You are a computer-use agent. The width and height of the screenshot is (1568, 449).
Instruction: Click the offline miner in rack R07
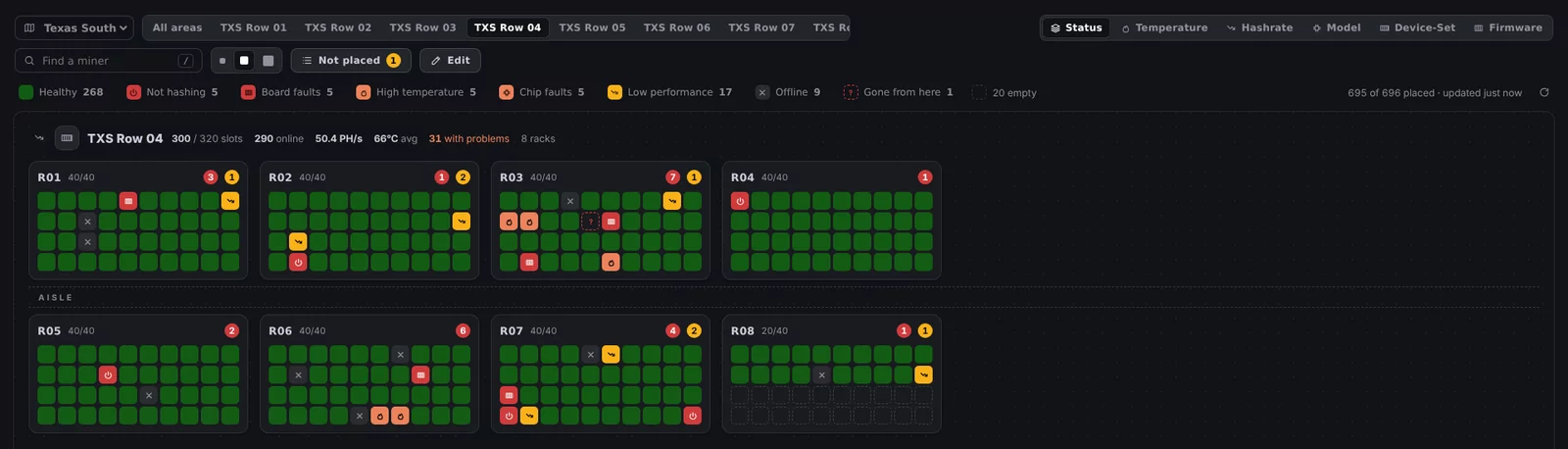click(x=590, y=354)
